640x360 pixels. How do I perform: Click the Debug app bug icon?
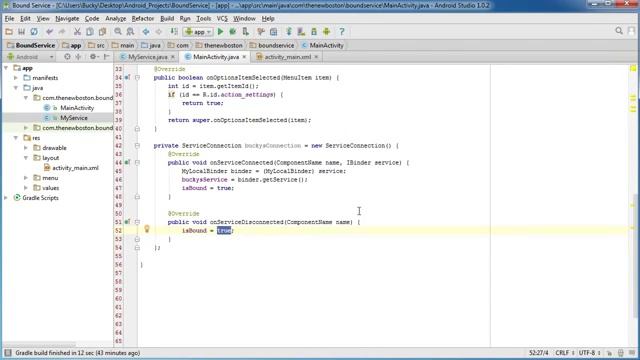click(x=233, y=31)
